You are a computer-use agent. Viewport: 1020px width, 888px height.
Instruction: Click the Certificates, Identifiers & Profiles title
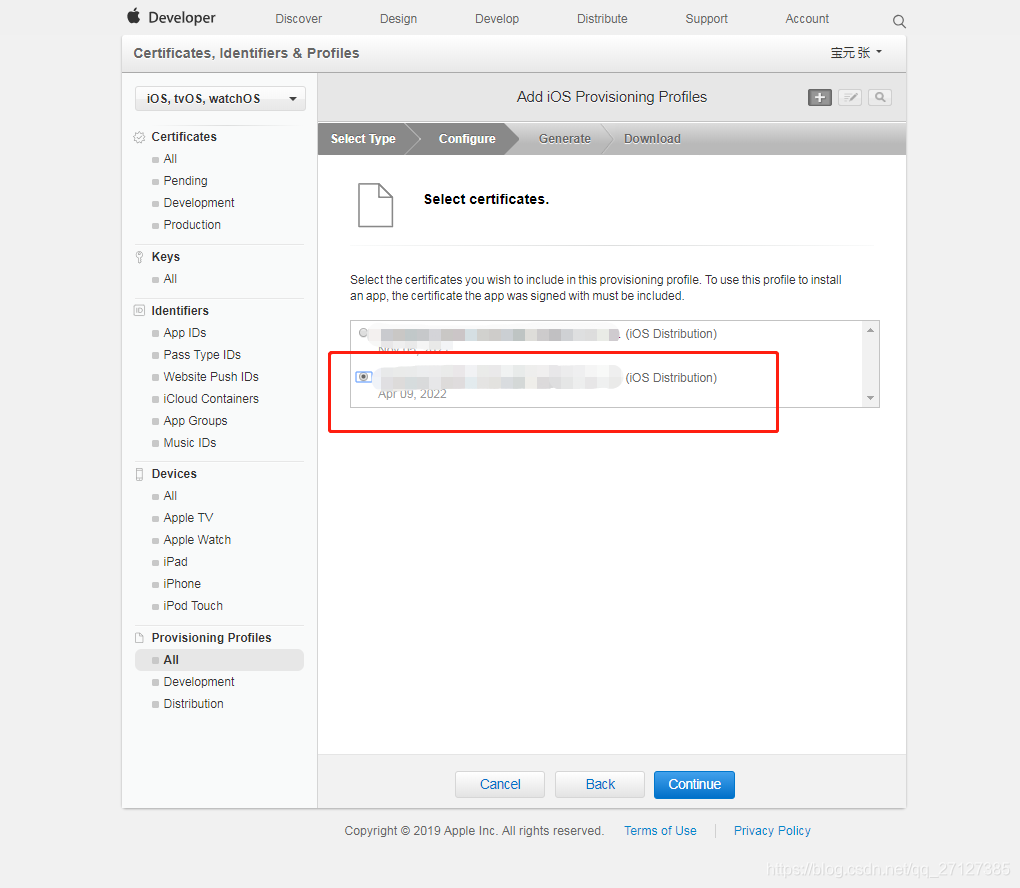[x=246, y=53]
